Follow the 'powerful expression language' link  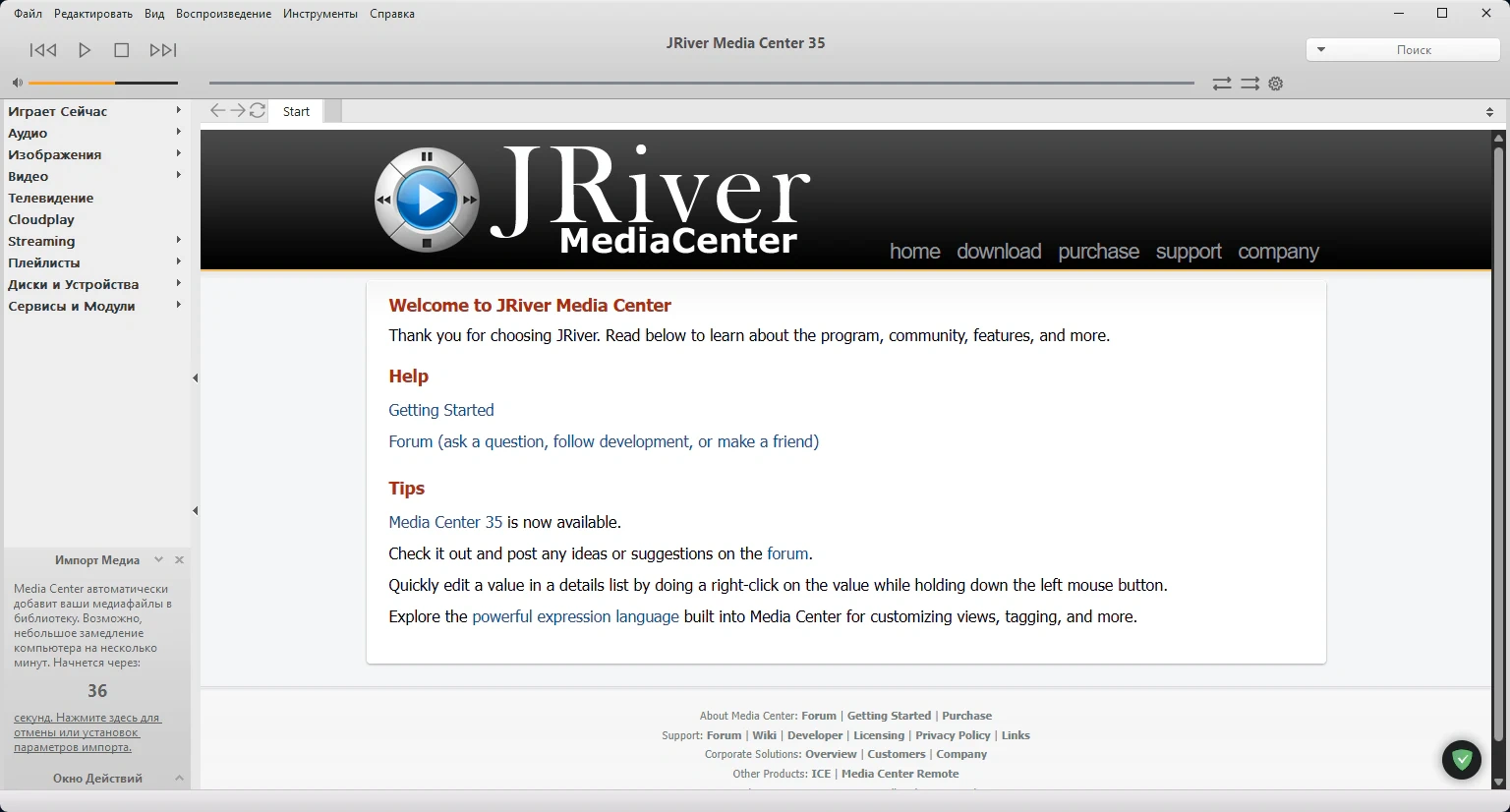575,616
